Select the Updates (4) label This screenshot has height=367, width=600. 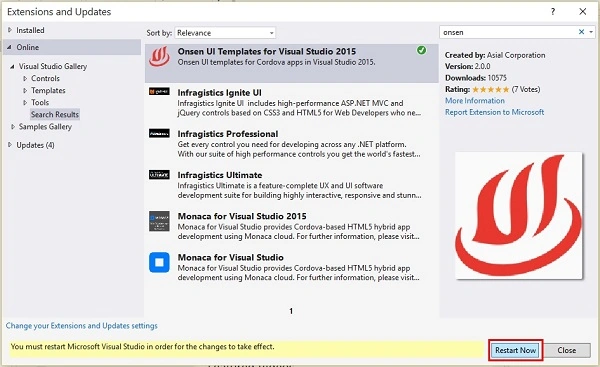point(35,145)
